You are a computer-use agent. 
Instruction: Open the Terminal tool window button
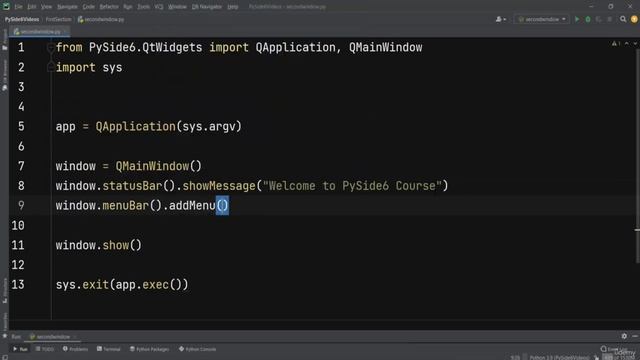(109, 349)
